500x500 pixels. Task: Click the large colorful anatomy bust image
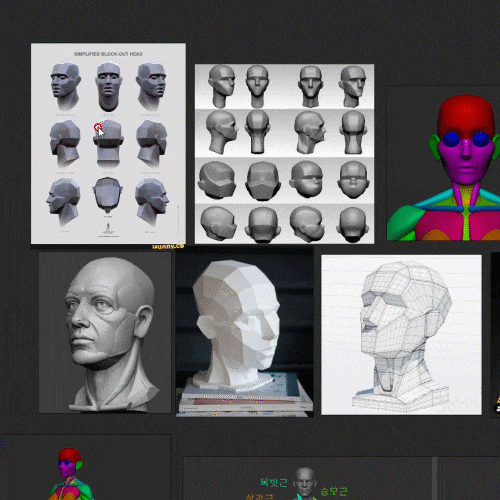pyautogui.click(x=443, y=163)
